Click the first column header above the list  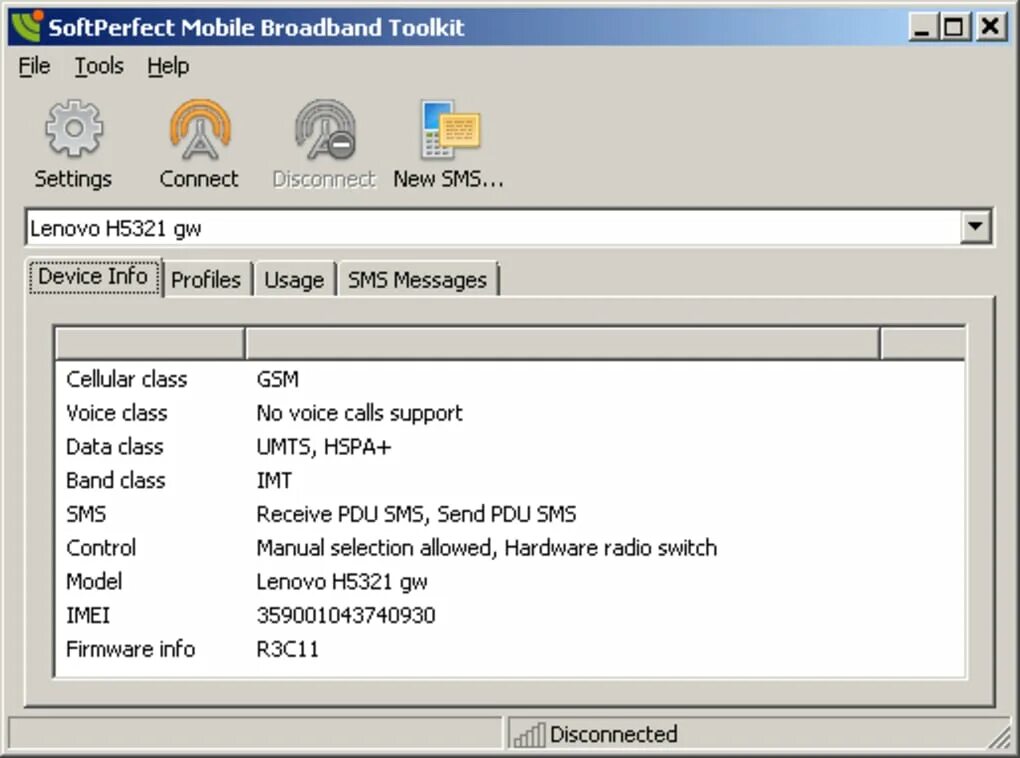150,342
